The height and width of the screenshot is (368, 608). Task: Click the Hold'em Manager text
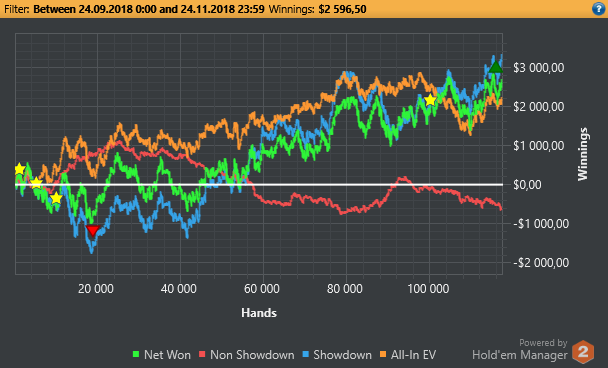pos(520,355)
